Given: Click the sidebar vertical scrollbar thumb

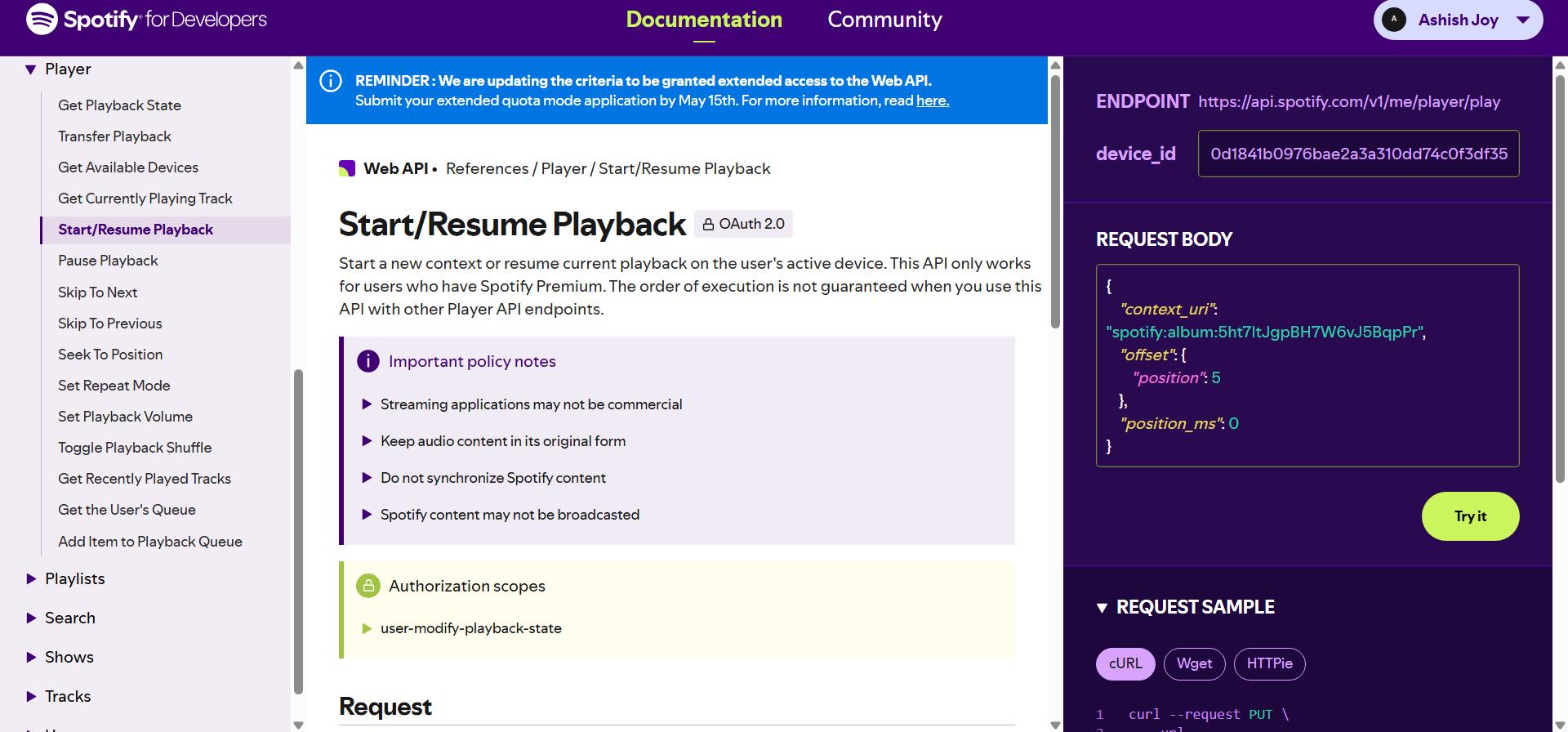Looking at the screenshot, I should (298, 531).
